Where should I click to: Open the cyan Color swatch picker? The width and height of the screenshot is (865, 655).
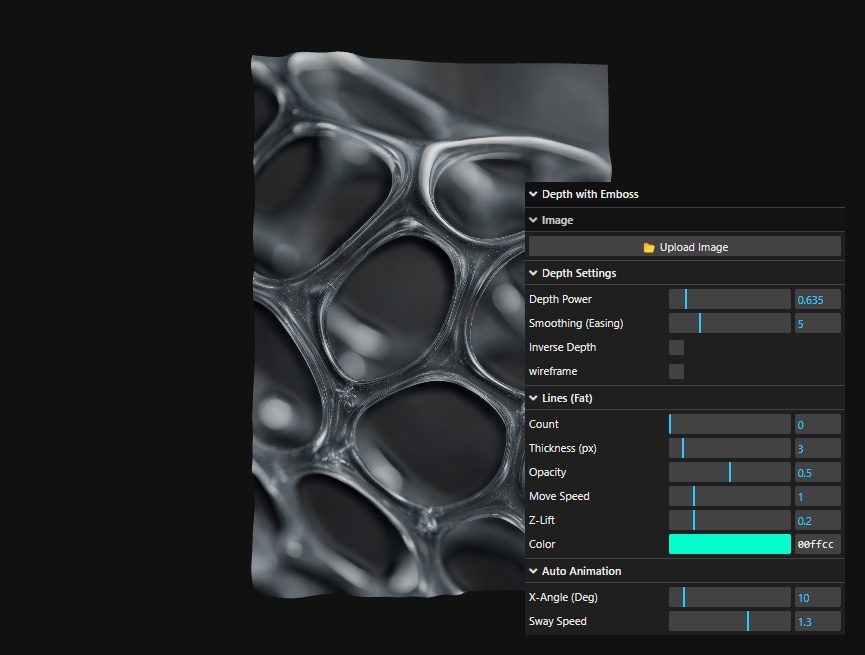729,544
